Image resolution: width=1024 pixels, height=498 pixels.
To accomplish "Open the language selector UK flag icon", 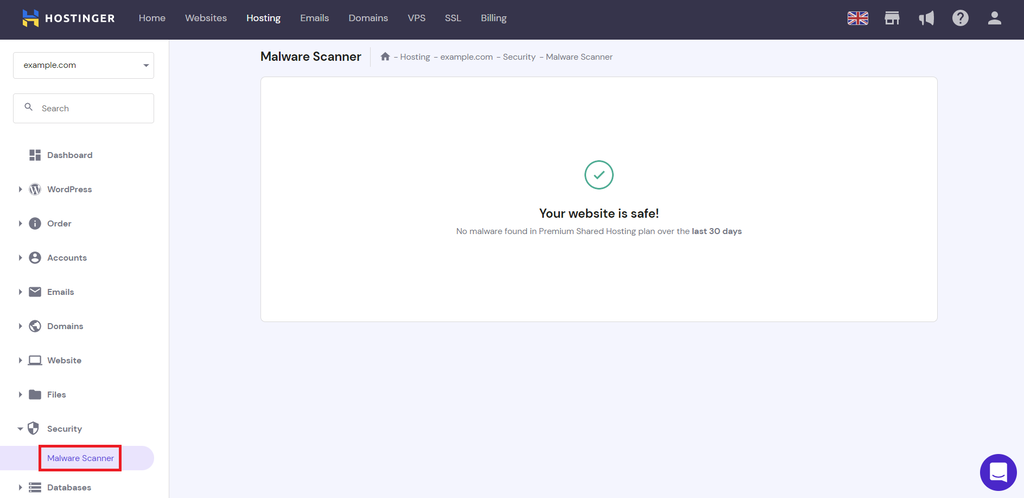I will point(857,18).
